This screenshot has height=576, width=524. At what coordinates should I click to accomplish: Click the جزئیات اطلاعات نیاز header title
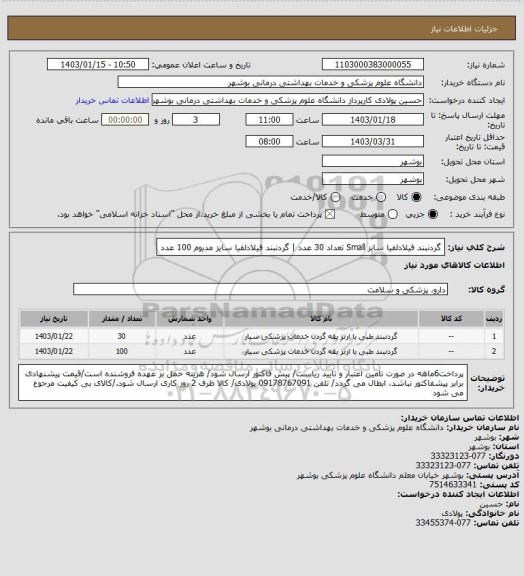click(464, 29)
